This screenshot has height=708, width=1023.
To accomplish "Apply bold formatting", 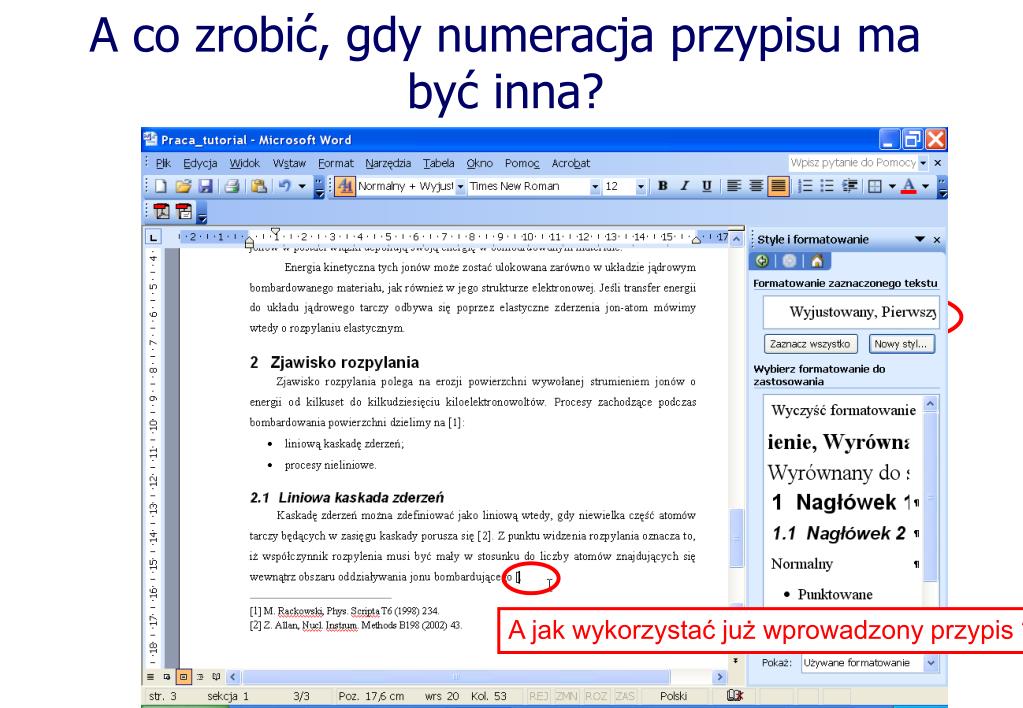I will pyautogui.click(x=663, y=186).
